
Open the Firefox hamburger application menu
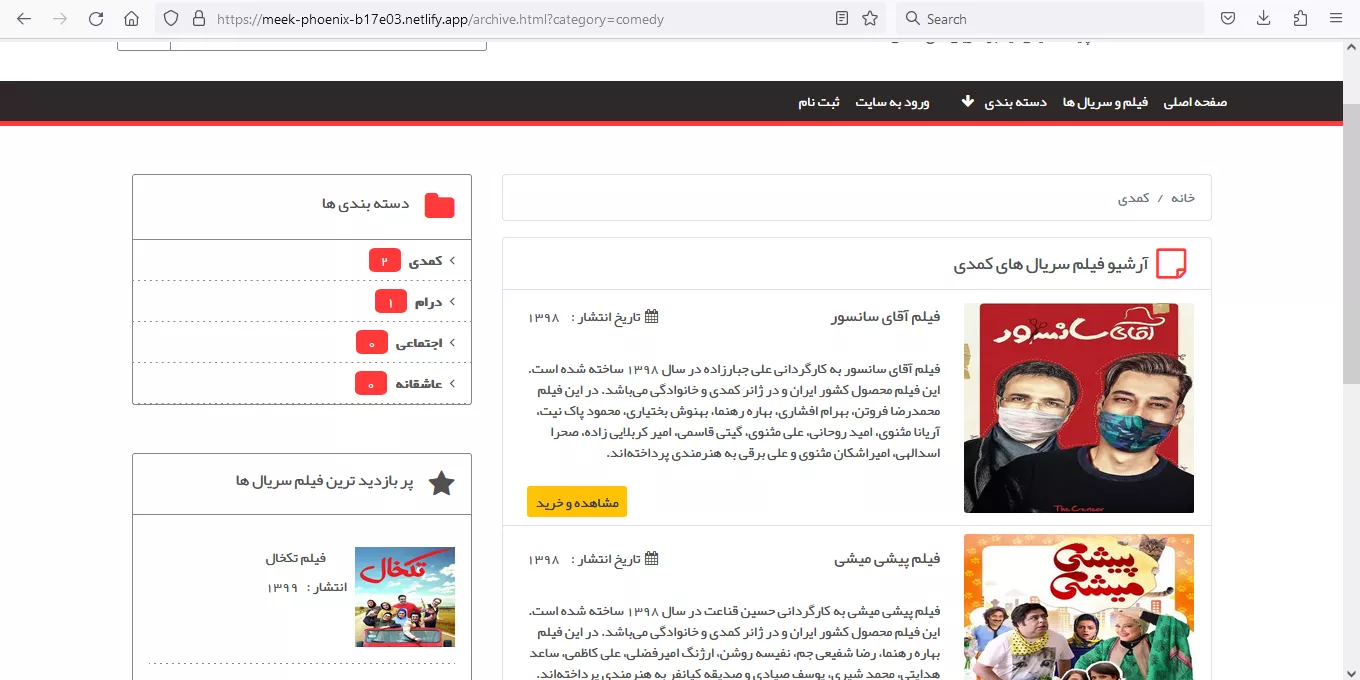pos(1336,19)
